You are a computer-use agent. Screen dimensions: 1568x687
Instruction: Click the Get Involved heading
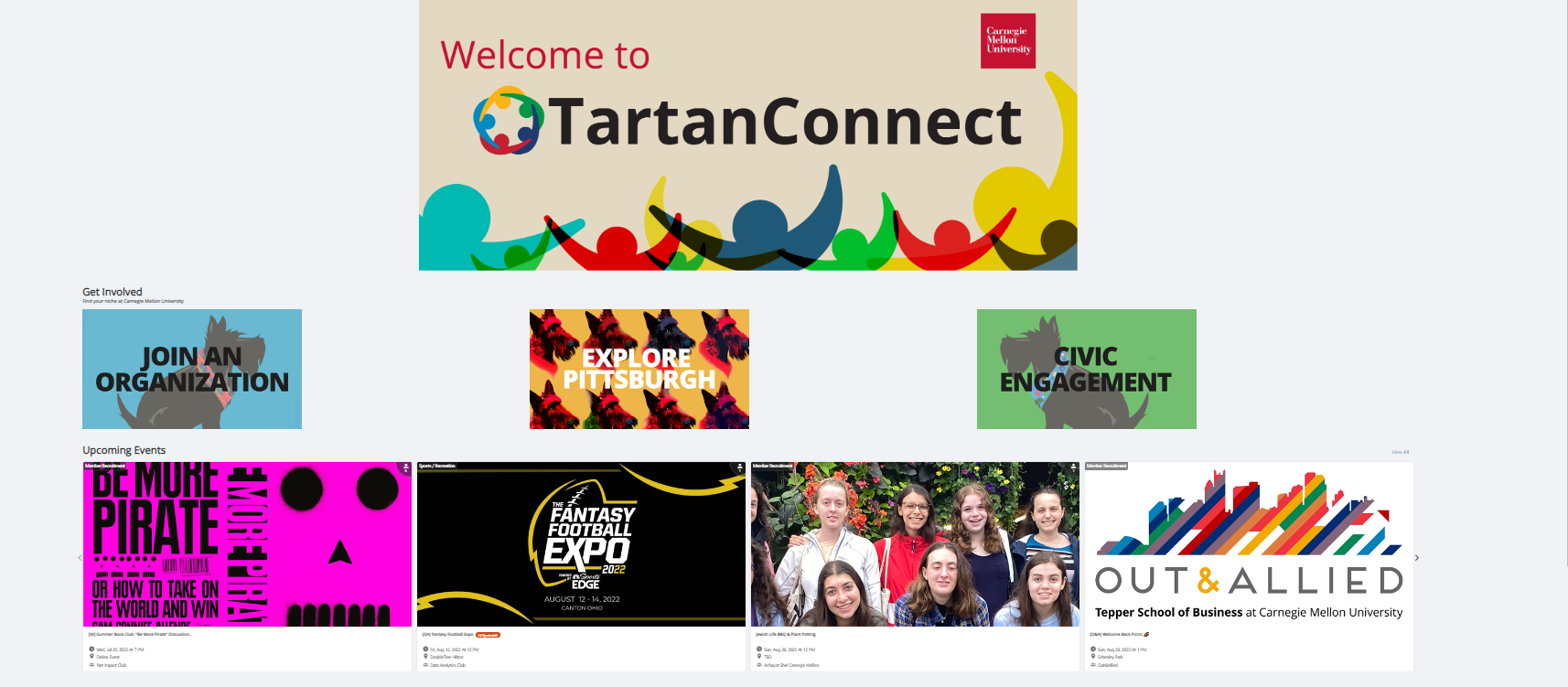(113, 292)
